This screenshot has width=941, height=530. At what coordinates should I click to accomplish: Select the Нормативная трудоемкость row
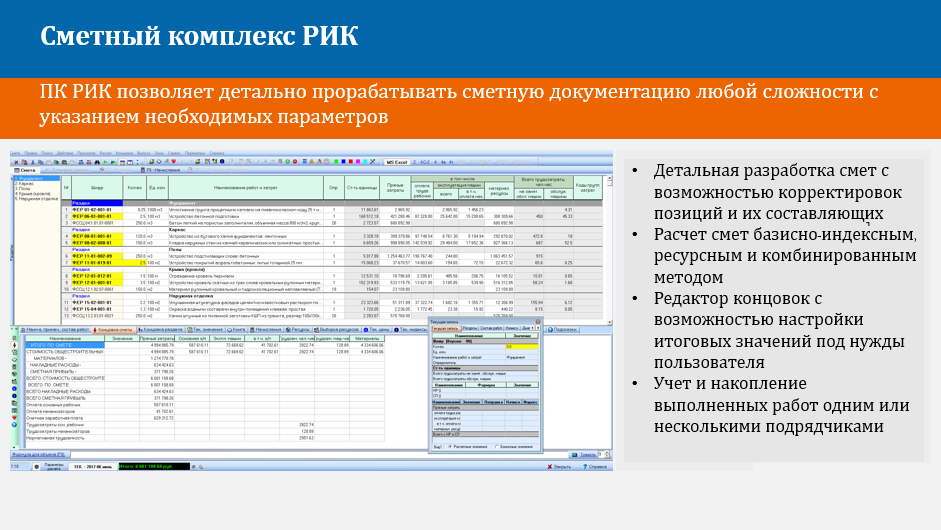[204, 438]
